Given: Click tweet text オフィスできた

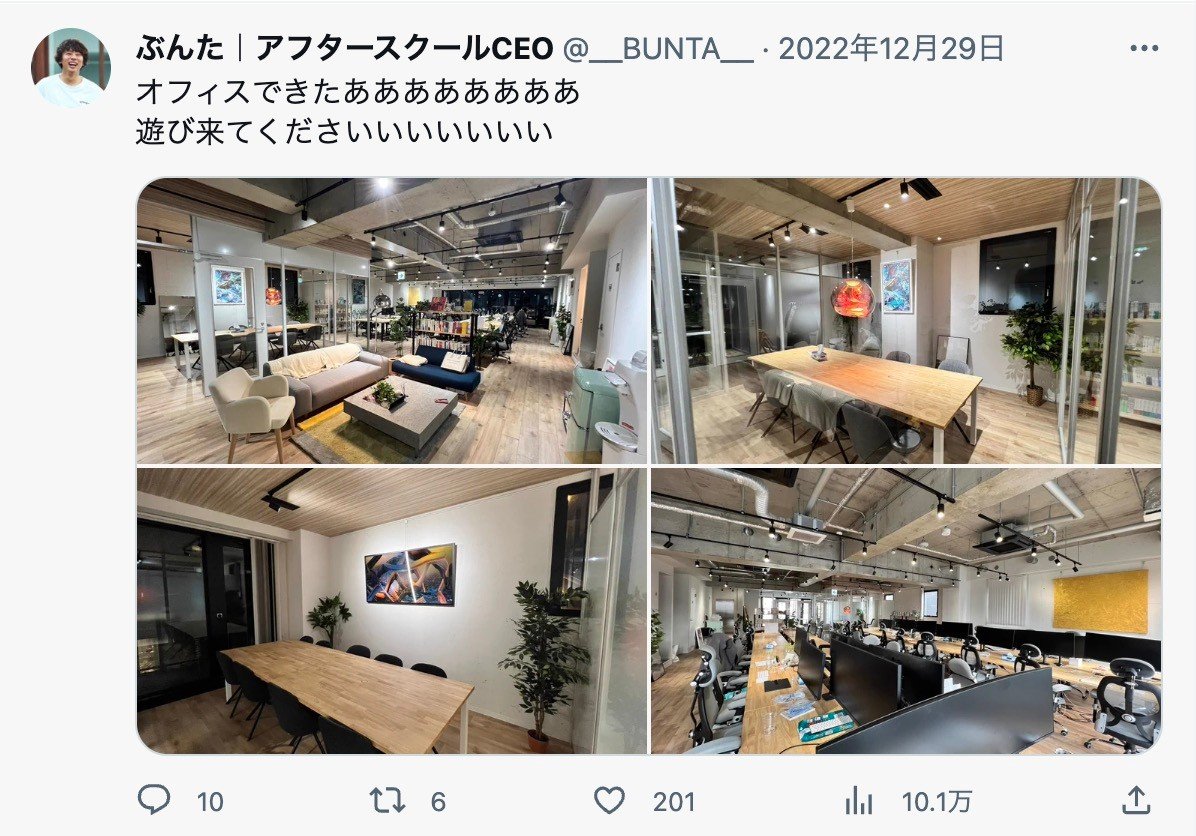Looking at the screenshot, I should point(238,92).
